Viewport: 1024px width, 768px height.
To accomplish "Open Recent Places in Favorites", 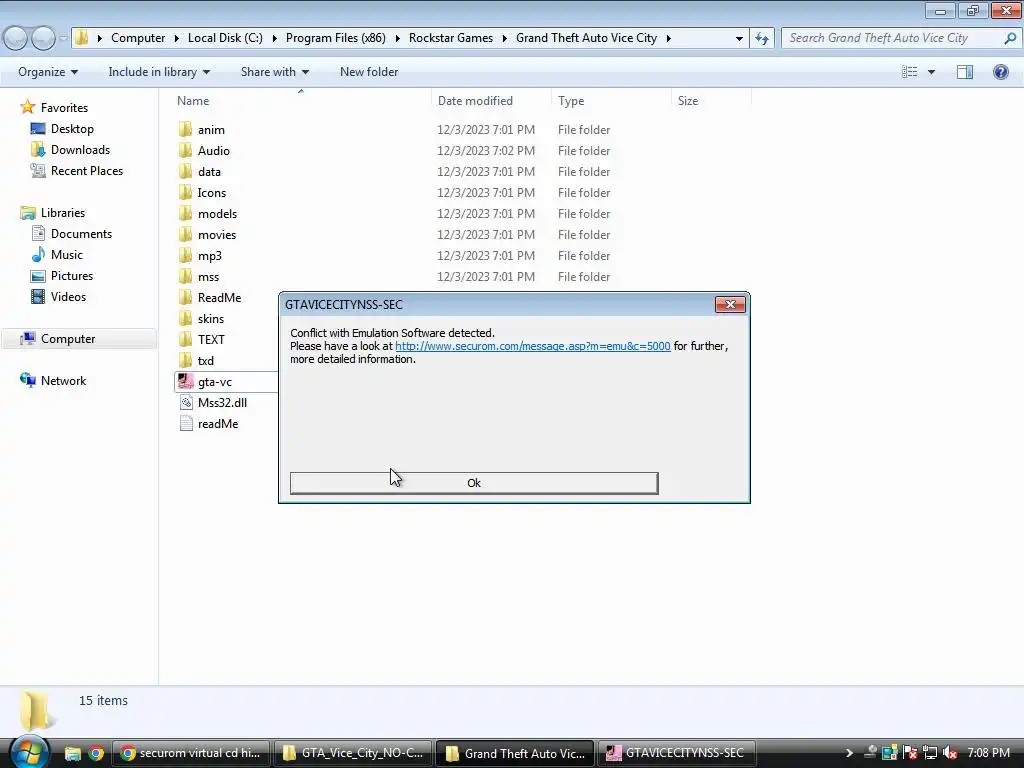I will (x=87, y=170).
